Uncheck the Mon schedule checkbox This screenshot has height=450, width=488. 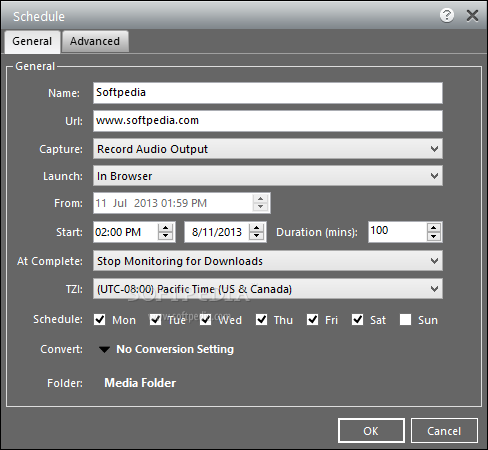point(100,320)
